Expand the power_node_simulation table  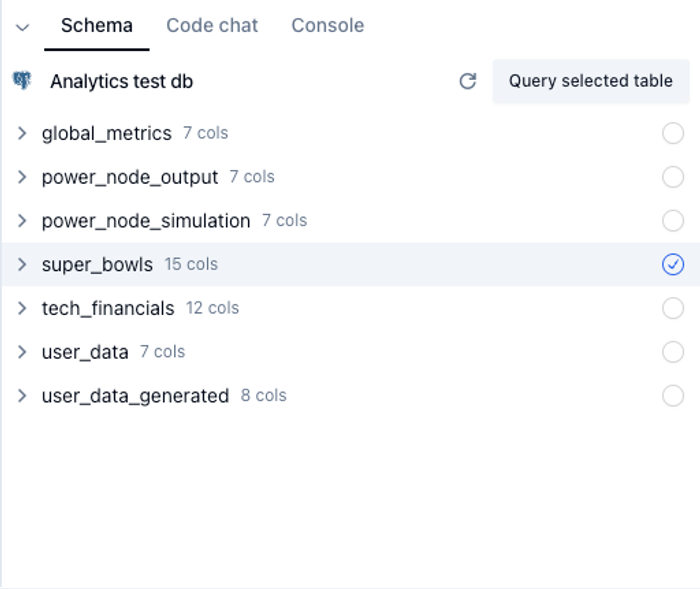coord(22,221)
